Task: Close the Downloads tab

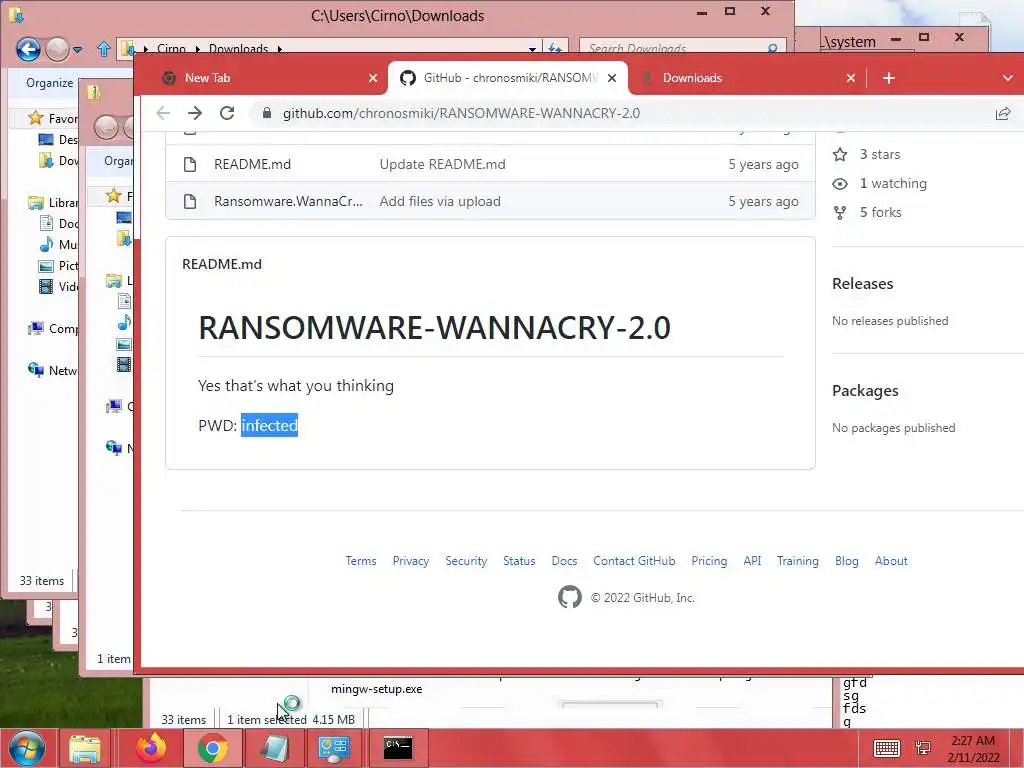Action: click(850, 78)
